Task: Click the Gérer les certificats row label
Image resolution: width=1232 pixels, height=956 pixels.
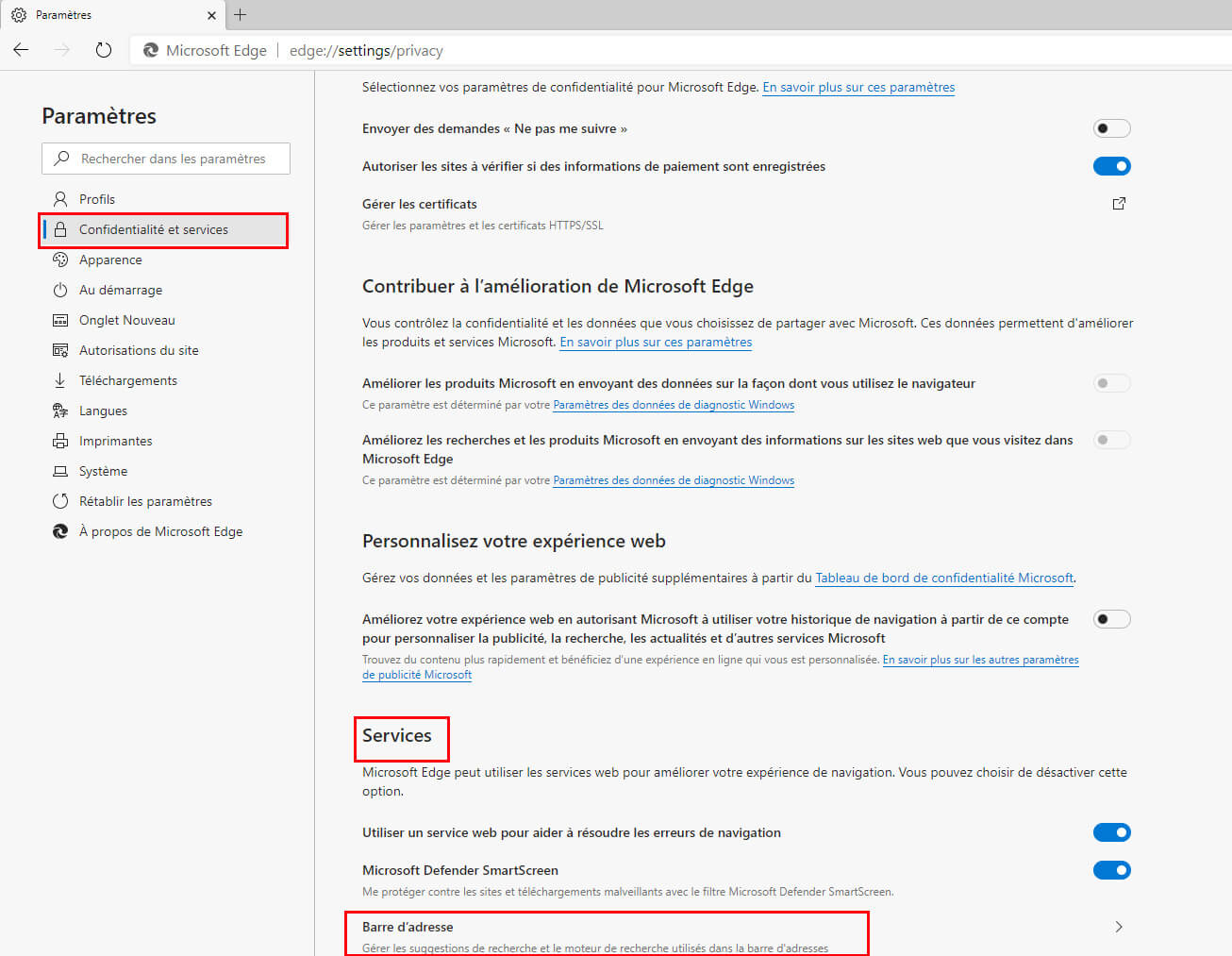Action: [x=420, y=204]
